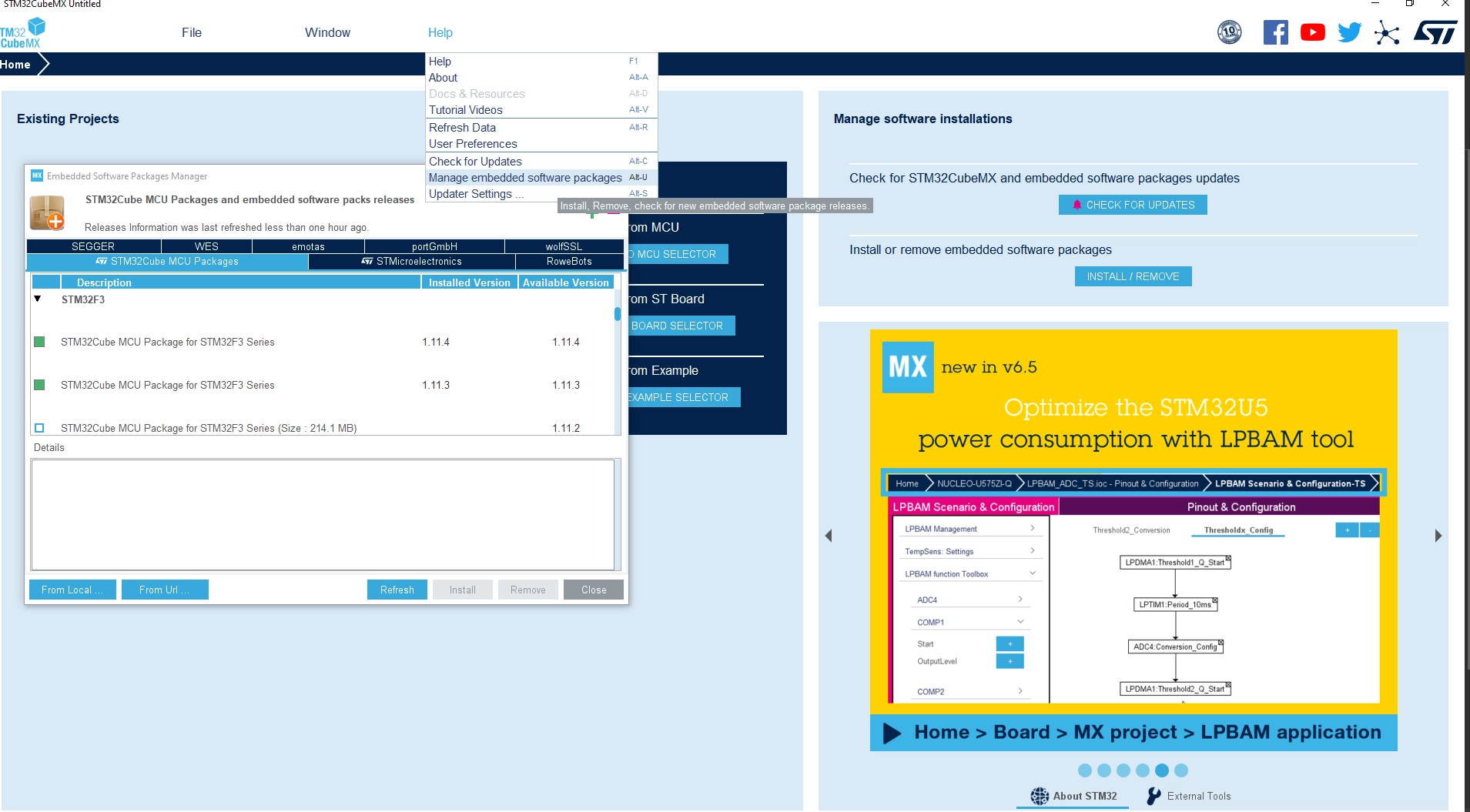1470x812 pixels.
Task: Click the Installed Version column header
Action: tap(470, 282)
